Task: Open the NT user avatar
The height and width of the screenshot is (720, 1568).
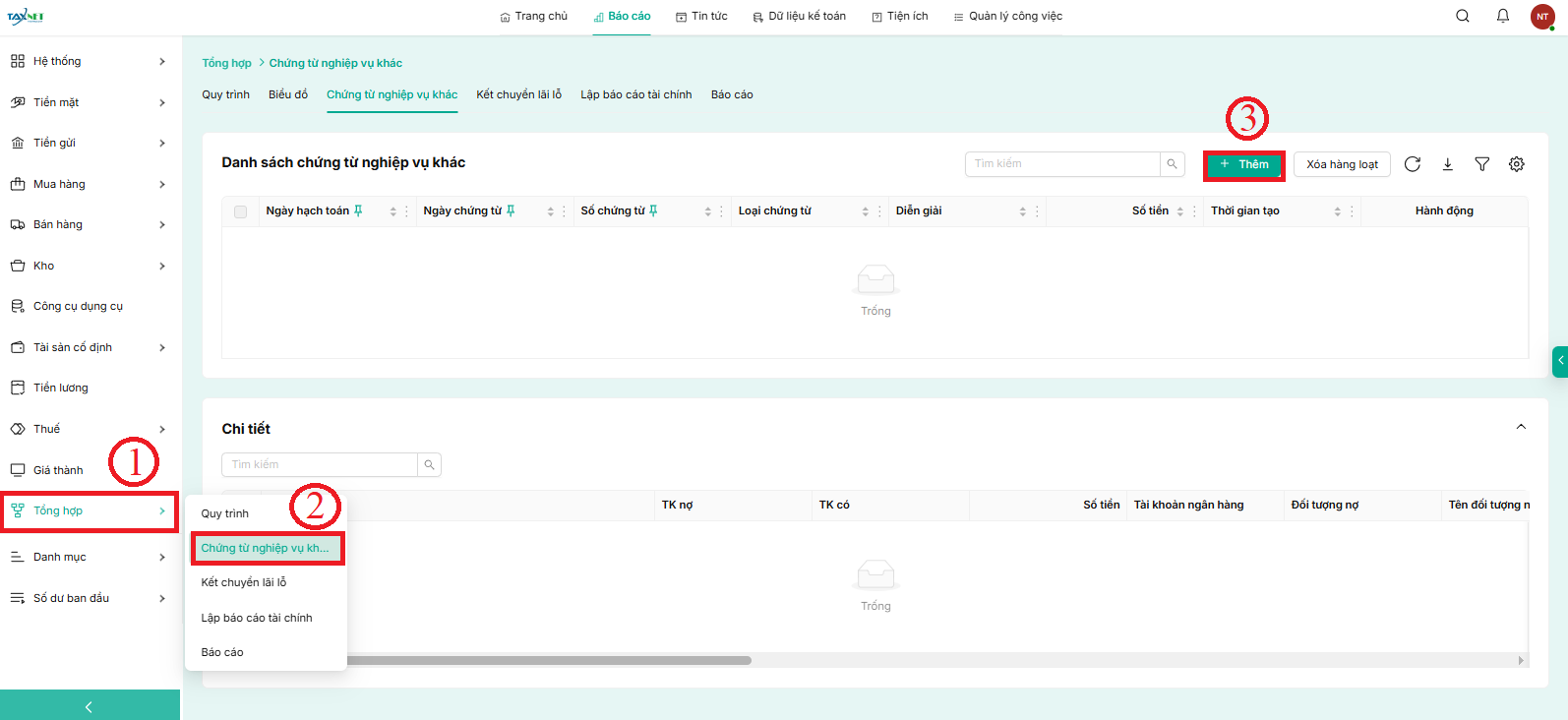Action: 1542,17
